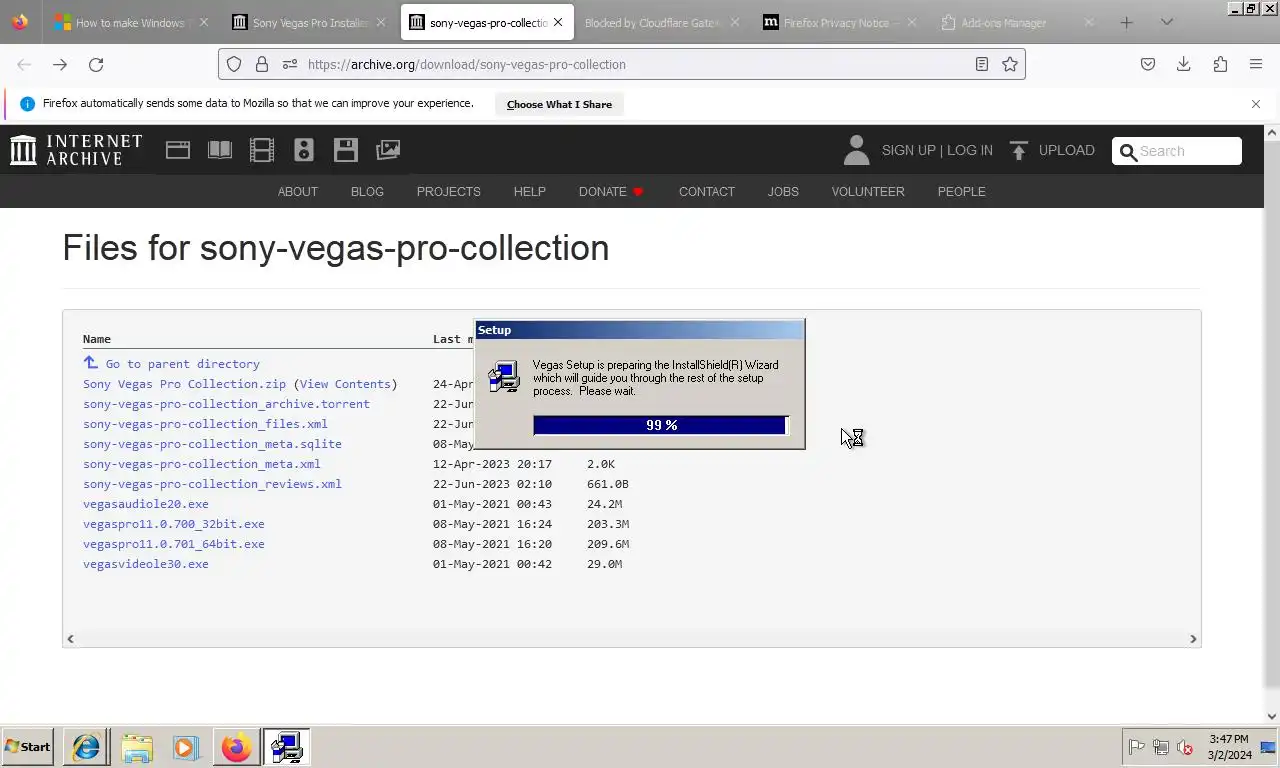Image resolution: width=1280 pixels, height=768 pixels.
Task: Click the volume tray icon
Action: 1185,747
